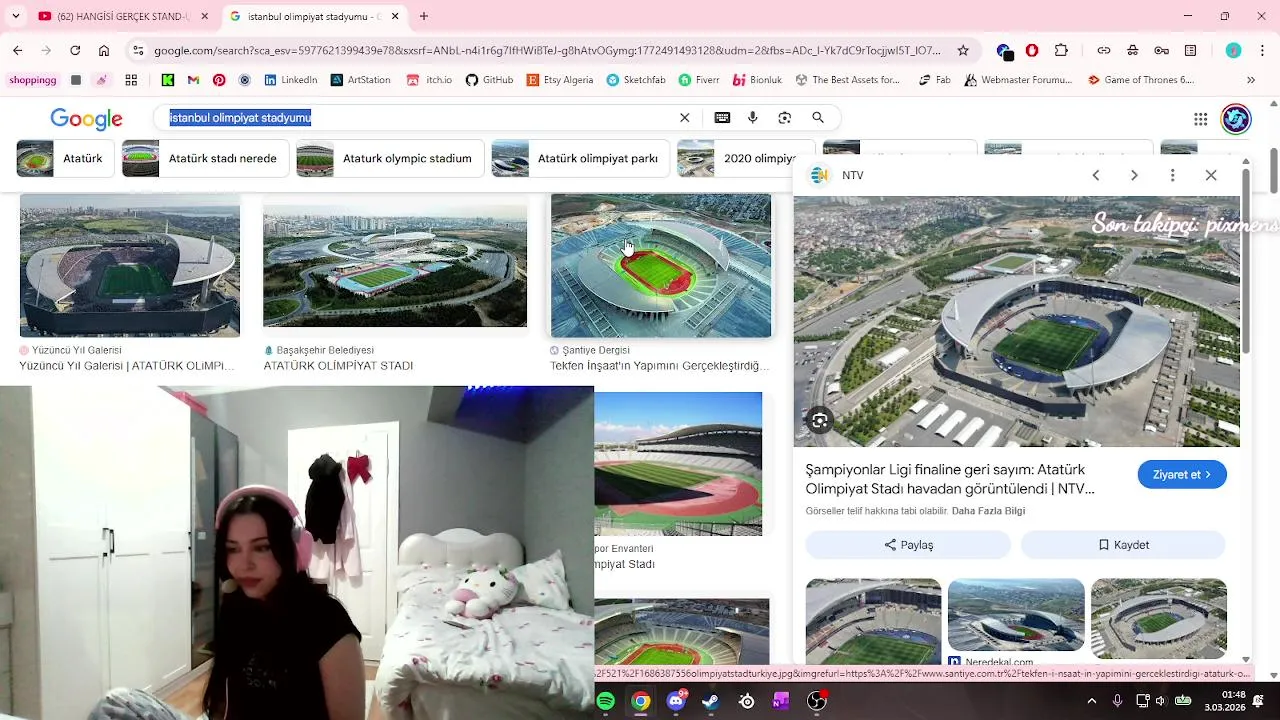Reload the current page
Screen dimensions: 1280x720
[x=75, y=50]
